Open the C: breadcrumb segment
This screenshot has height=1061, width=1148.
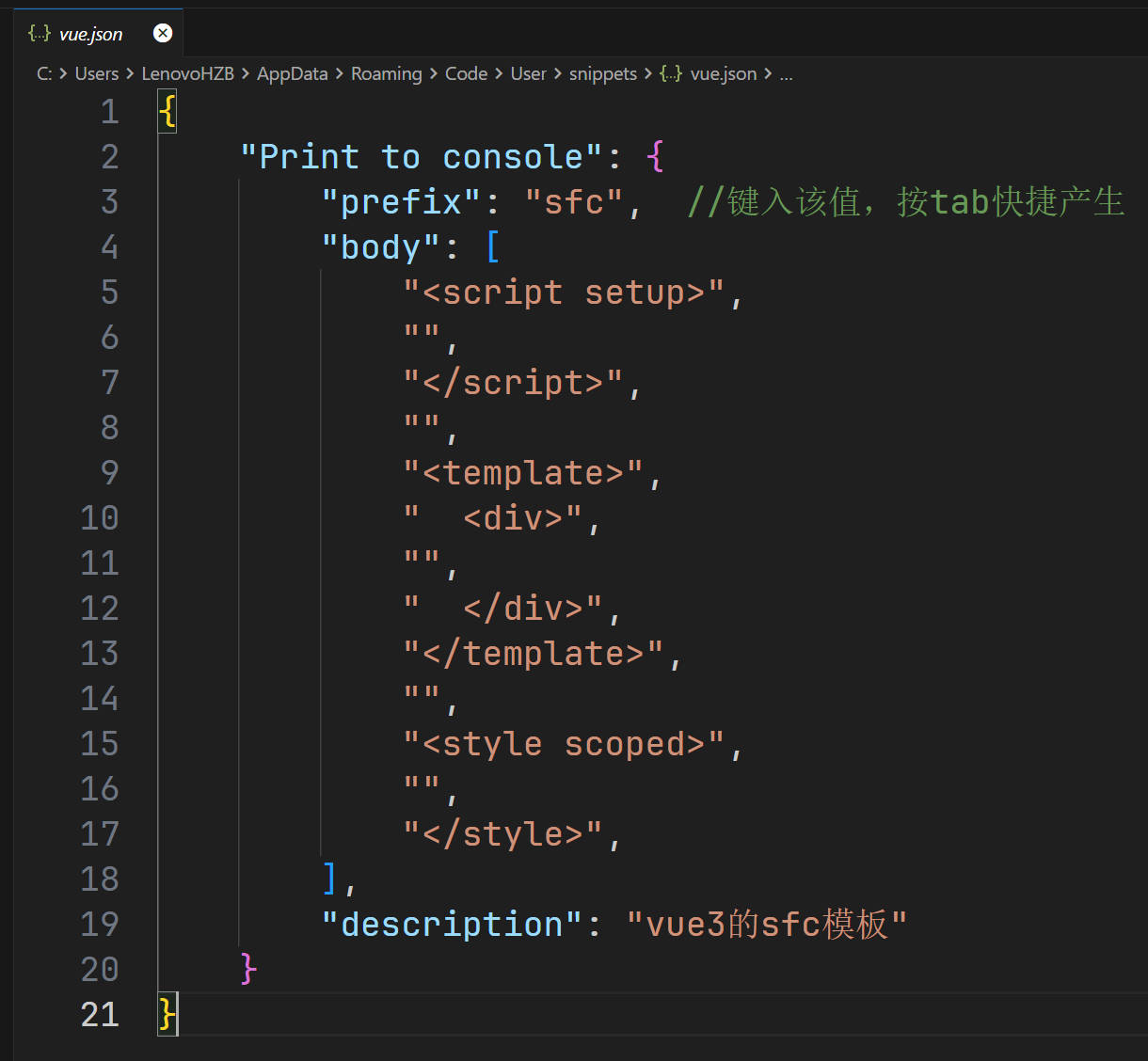pos(44,73)
